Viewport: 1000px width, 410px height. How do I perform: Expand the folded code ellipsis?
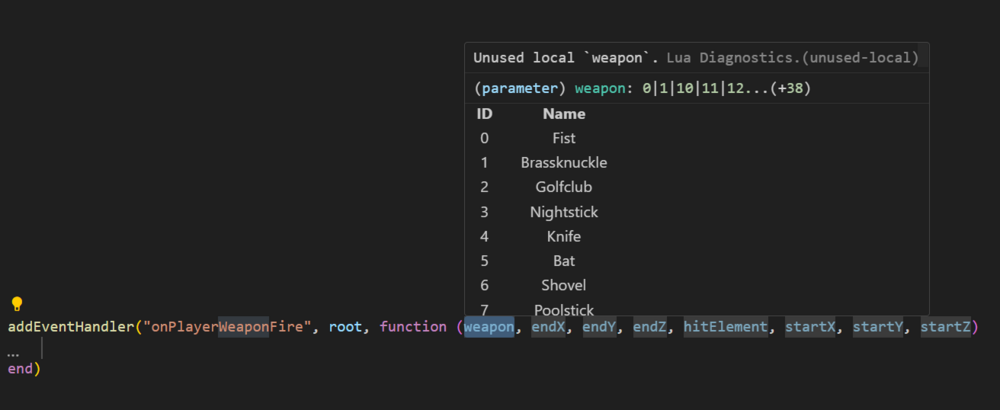(x=13, y=353)
